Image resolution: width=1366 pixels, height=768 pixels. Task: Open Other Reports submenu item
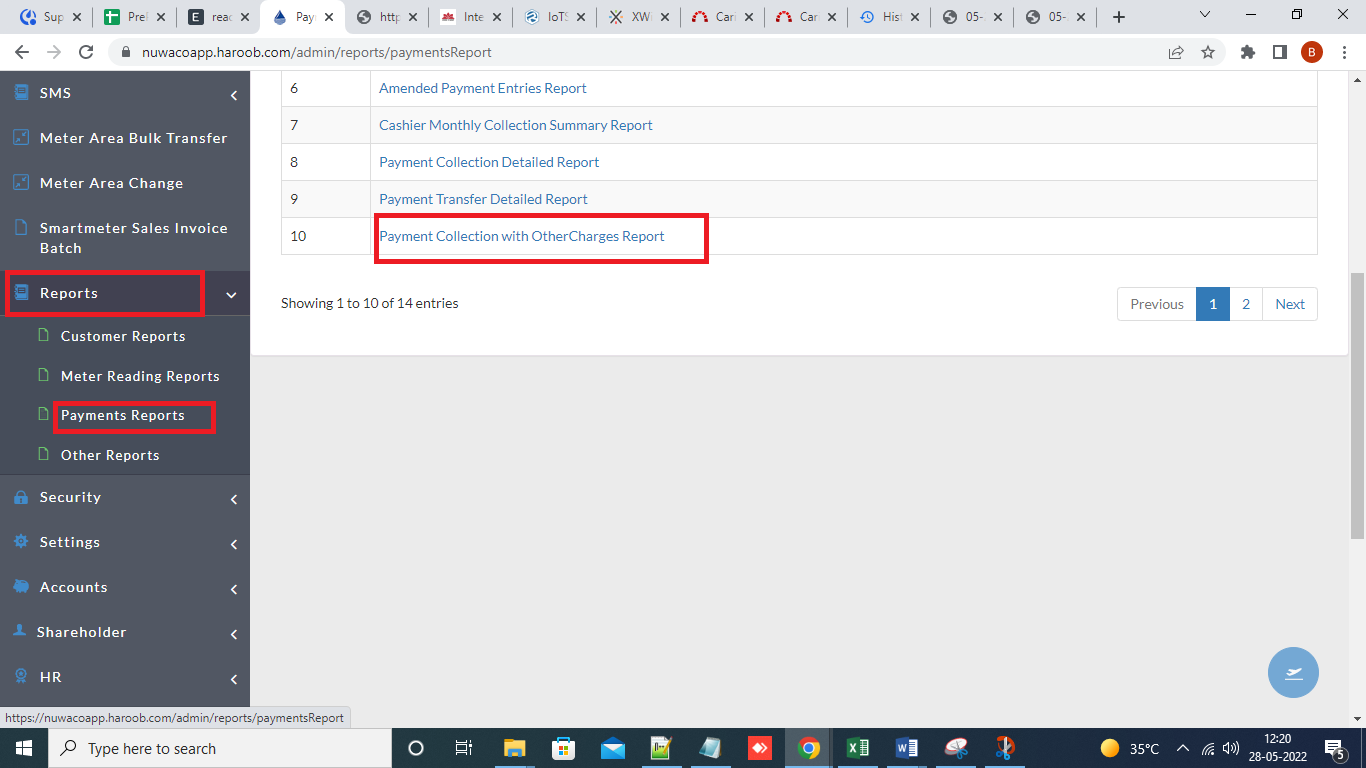click(110, 455)
